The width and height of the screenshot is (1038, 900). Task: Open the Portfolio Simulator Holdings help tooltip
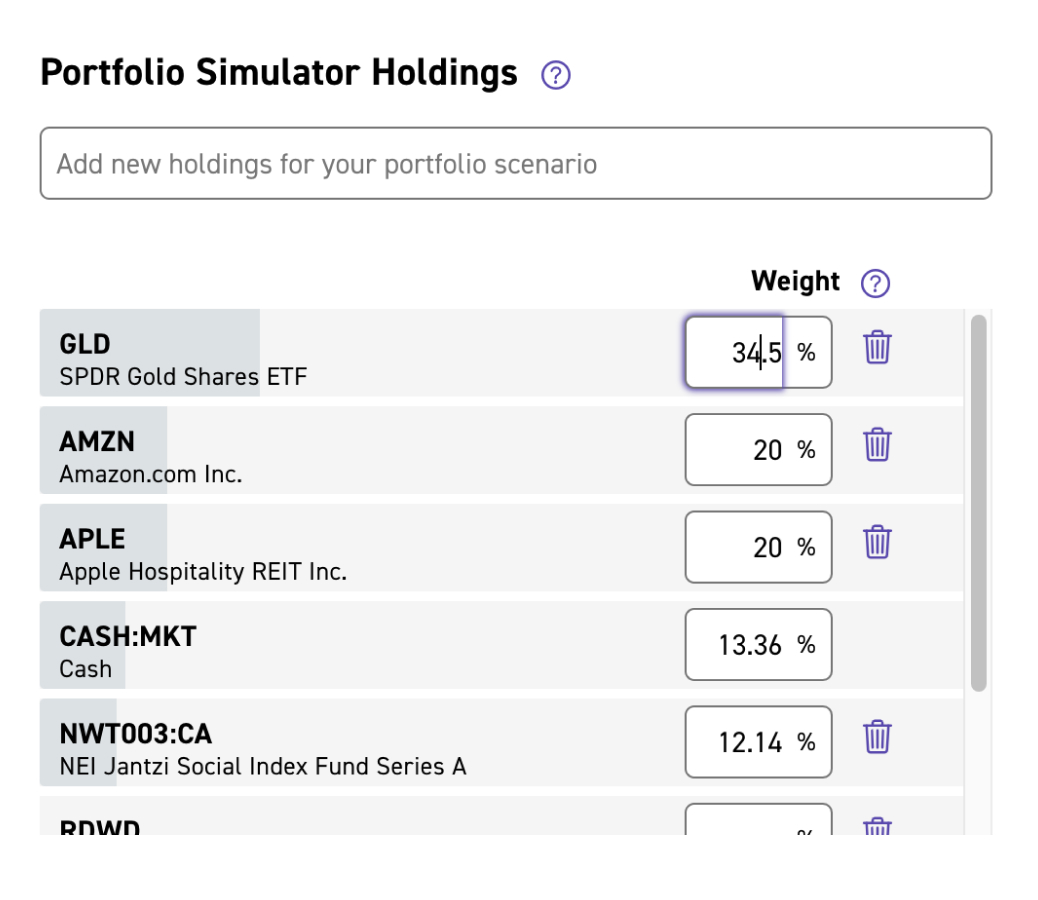(557, 75)
